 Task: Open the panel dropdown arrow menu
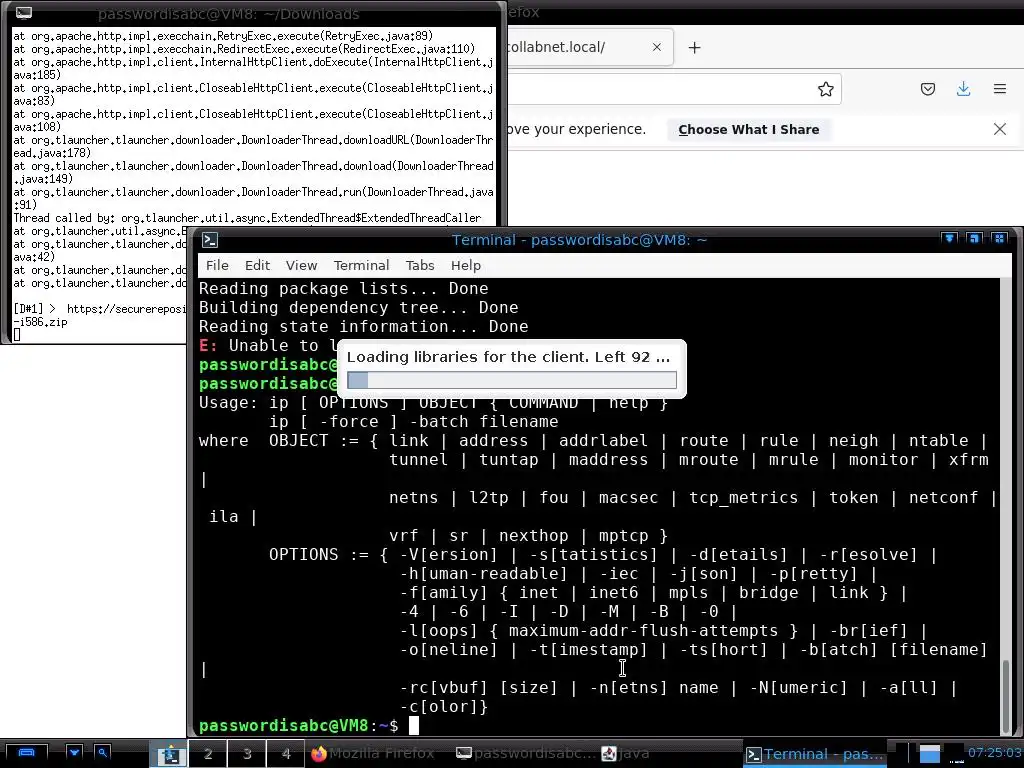point(74,753)
